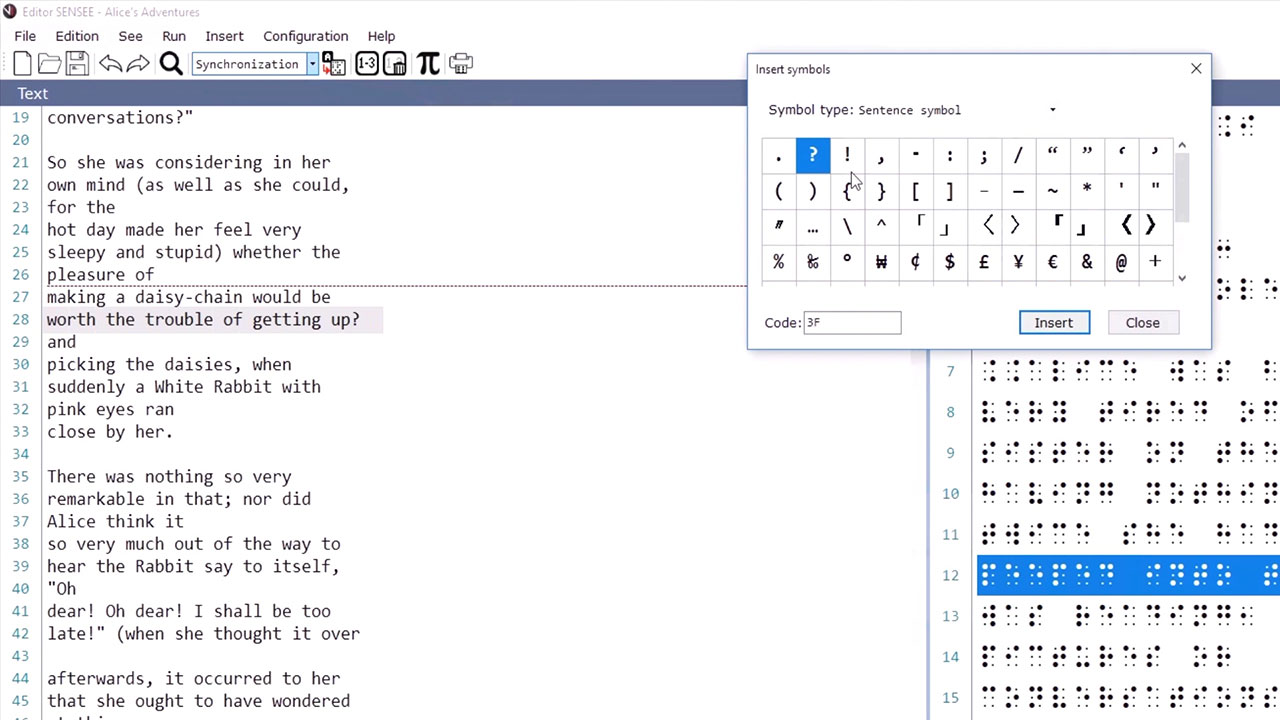Open the pi math editor icon
Screen dimensions: 1280x720
tap(428, 64)
